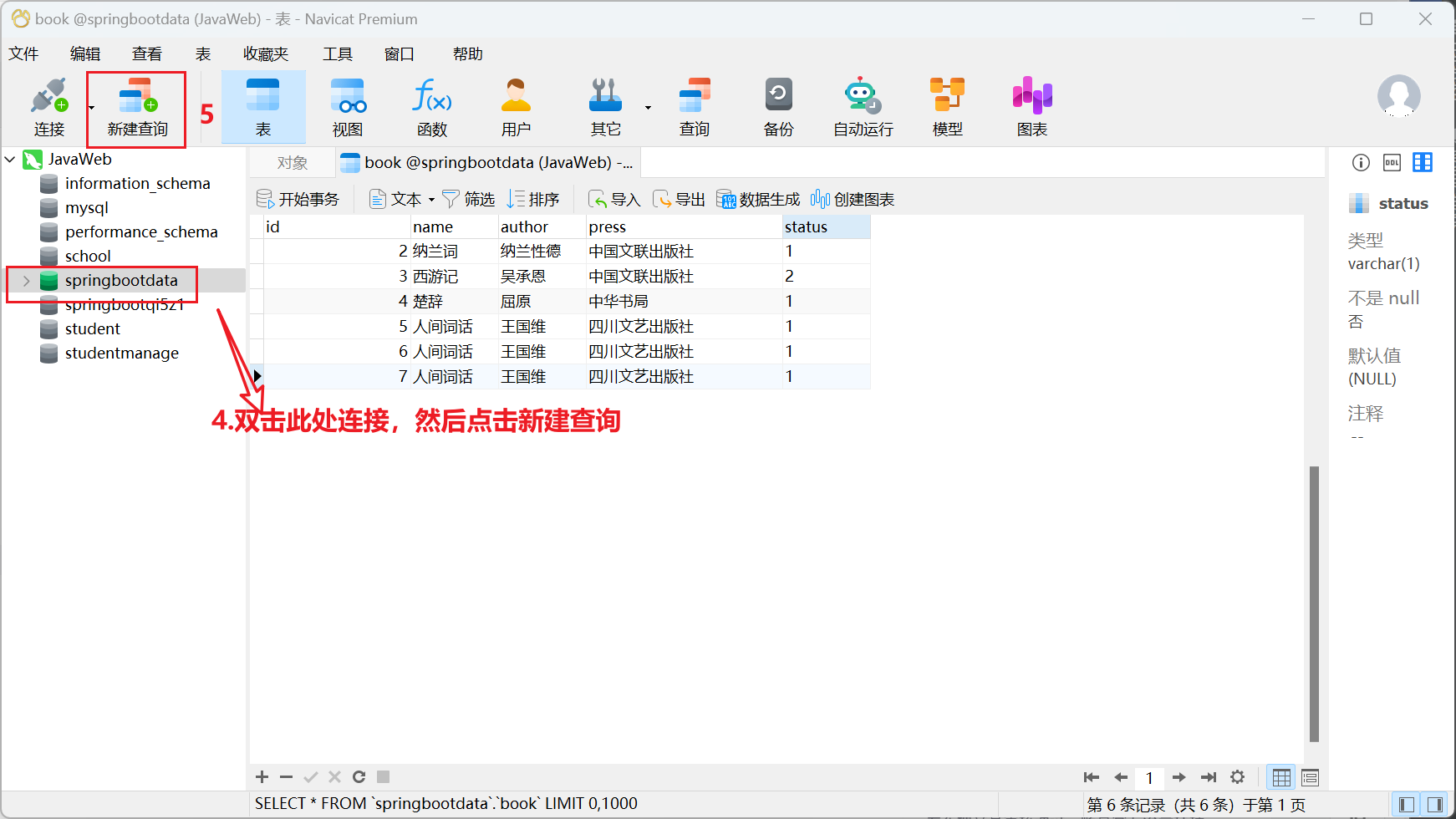Click the author column header

[x=541, y=227]
